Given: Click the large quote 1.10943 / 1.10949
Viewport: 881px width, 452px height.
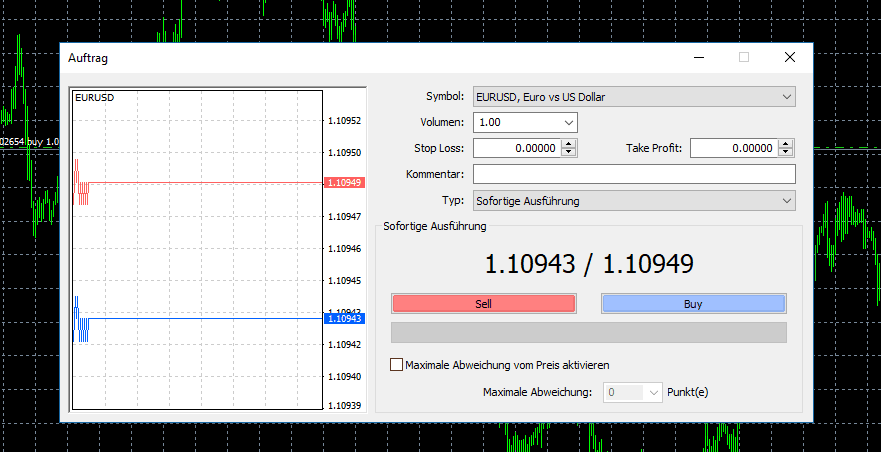Looking at the screenshot, I should pos(589,264).
